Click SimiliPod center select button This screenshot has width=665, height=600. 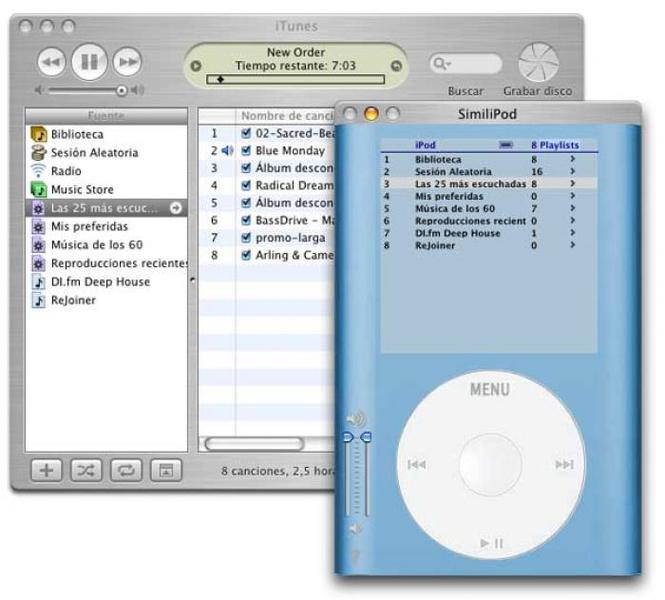490,464
